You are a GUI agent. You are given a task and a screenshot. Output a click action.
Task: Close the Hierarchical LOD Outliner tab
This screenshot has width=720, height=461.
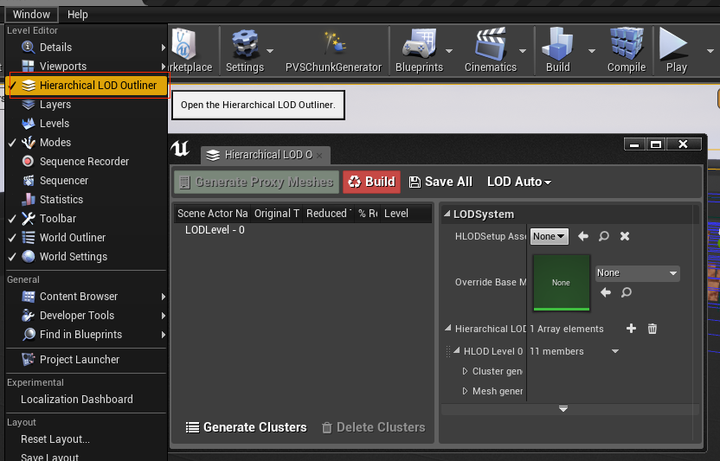pyautogui.click(x=320, y=155)
